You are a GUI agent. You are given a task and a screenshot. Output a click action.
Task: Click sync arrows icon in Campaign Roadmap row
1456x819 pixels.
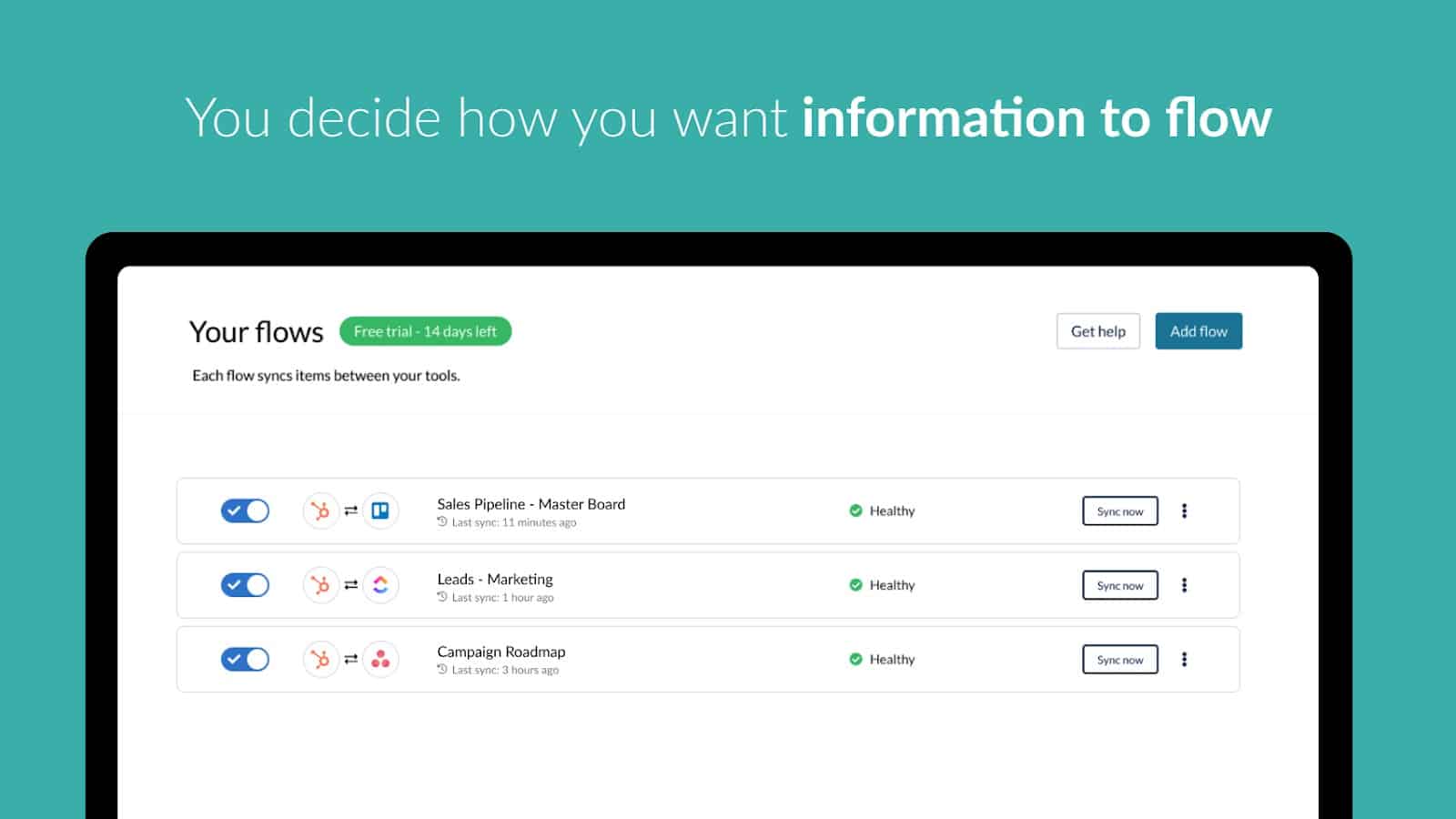(350, 659)
